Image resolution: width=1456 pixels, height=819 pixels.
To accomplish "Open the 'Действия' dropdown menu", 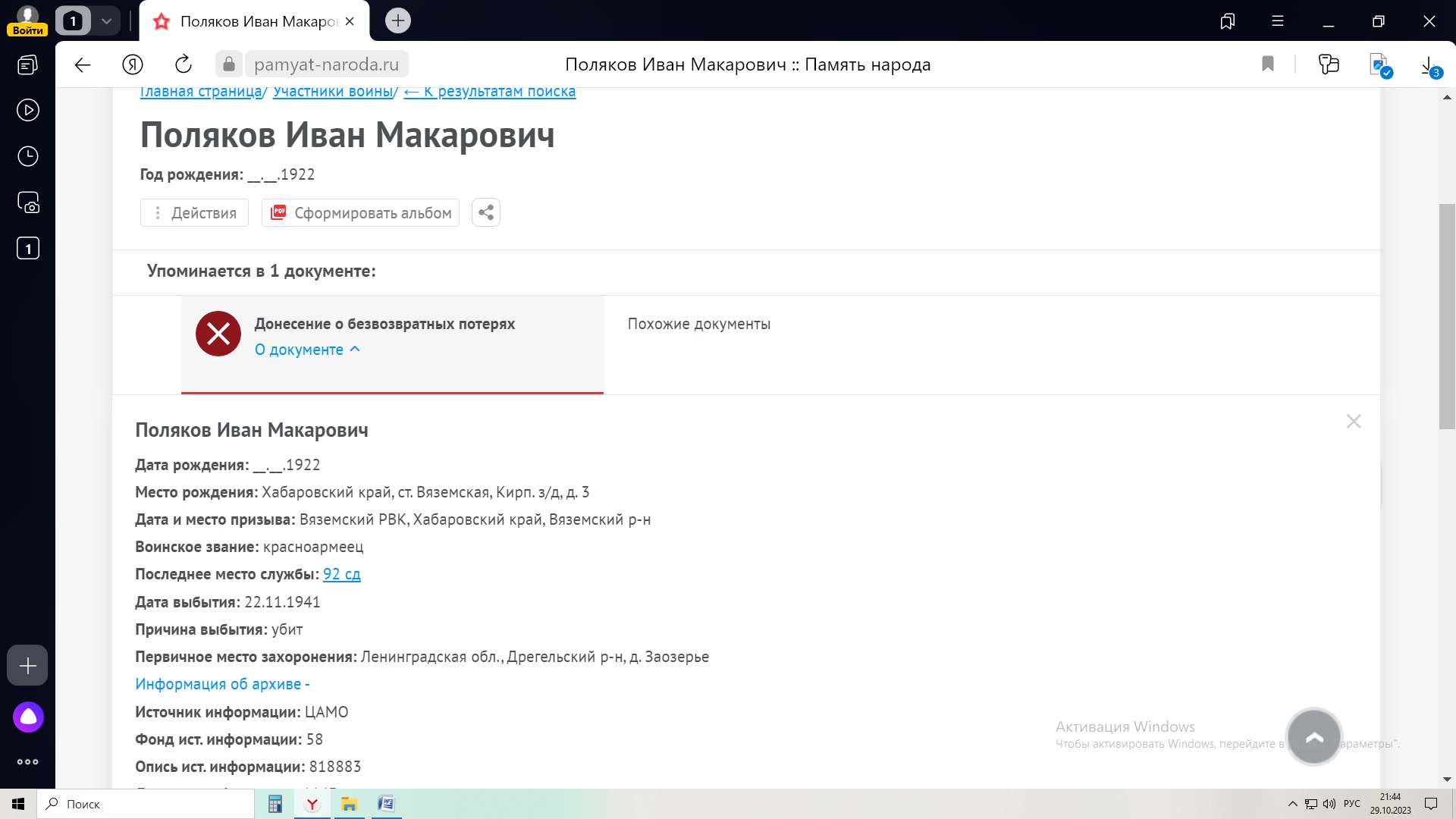I will 194,212.
